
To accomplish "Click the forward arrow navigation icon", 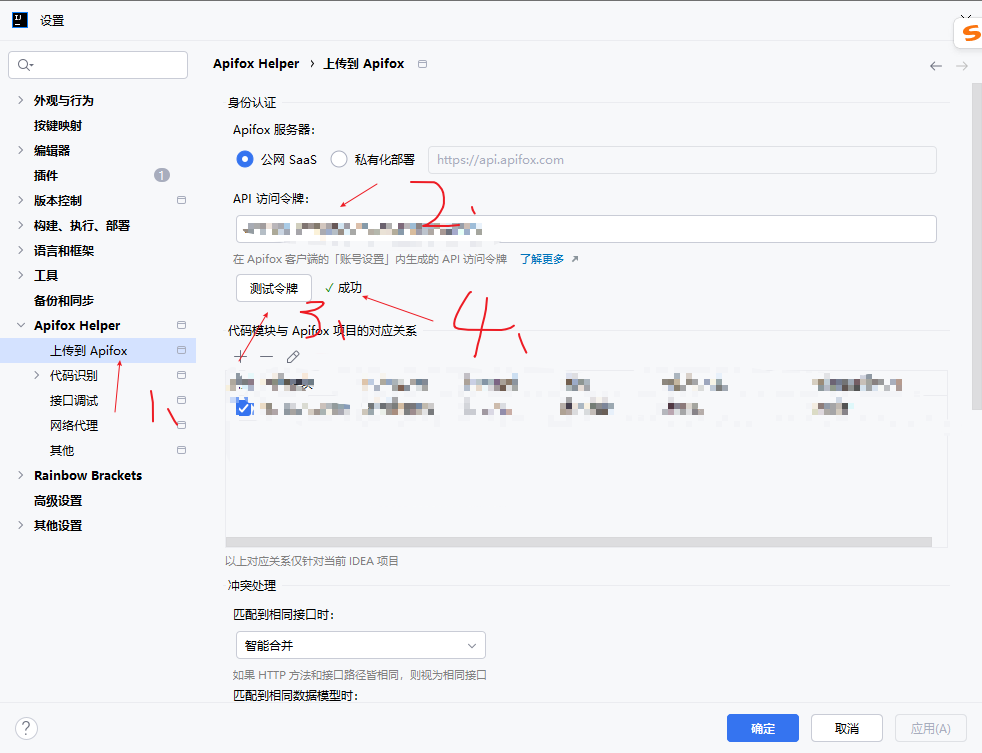I will point(962,66).
